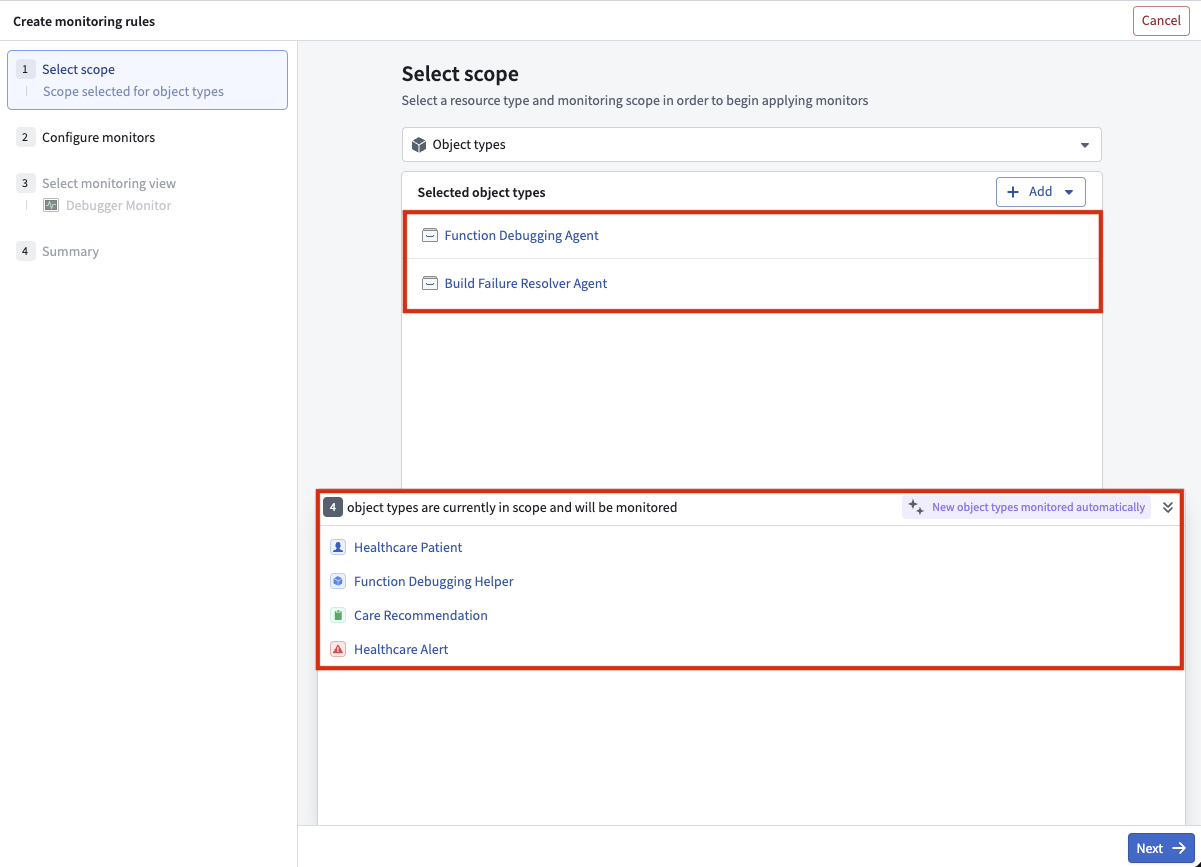Image resolution: width=1201 pixels, height=867 pixels.
Task: Click the Function Debugging Agent row icon
Action: (x=430, y=236)
